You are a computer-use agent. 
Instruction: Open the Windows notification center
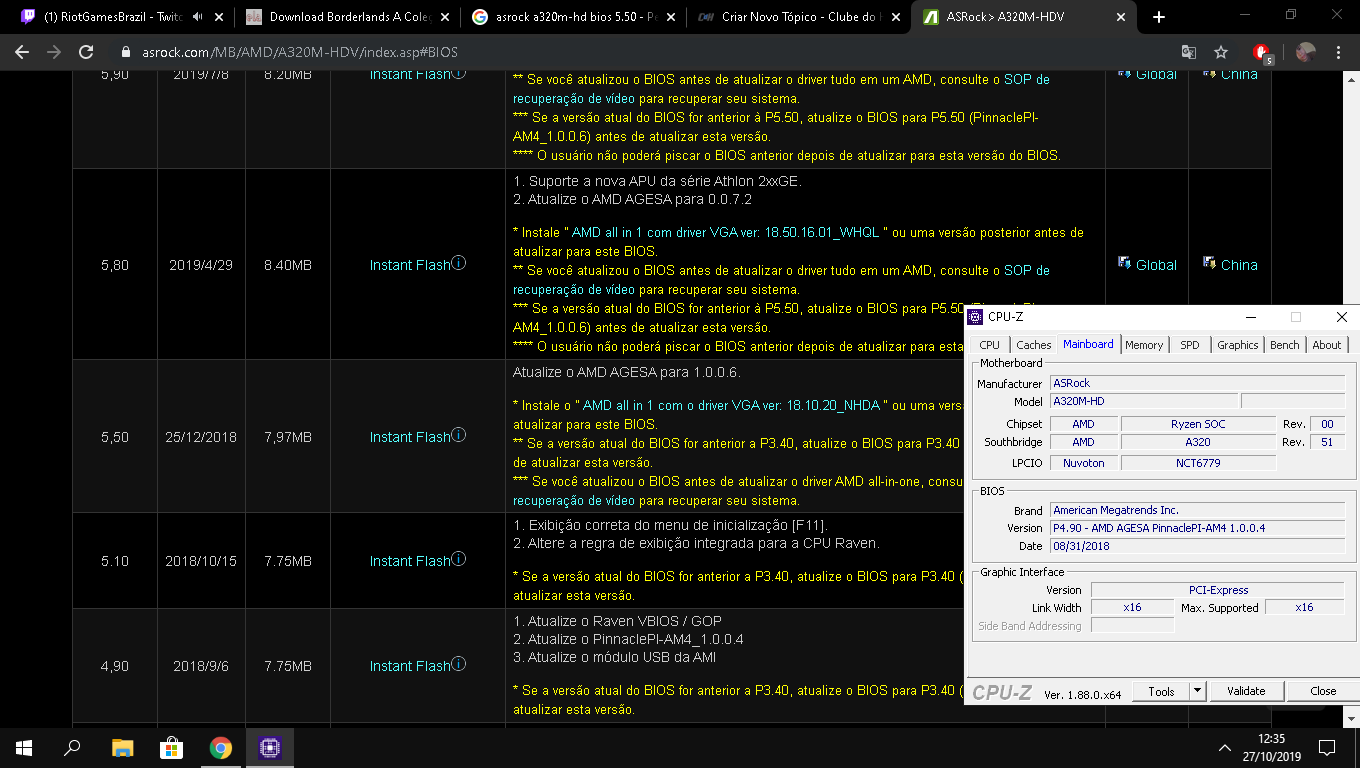(x=1327, y=747)
